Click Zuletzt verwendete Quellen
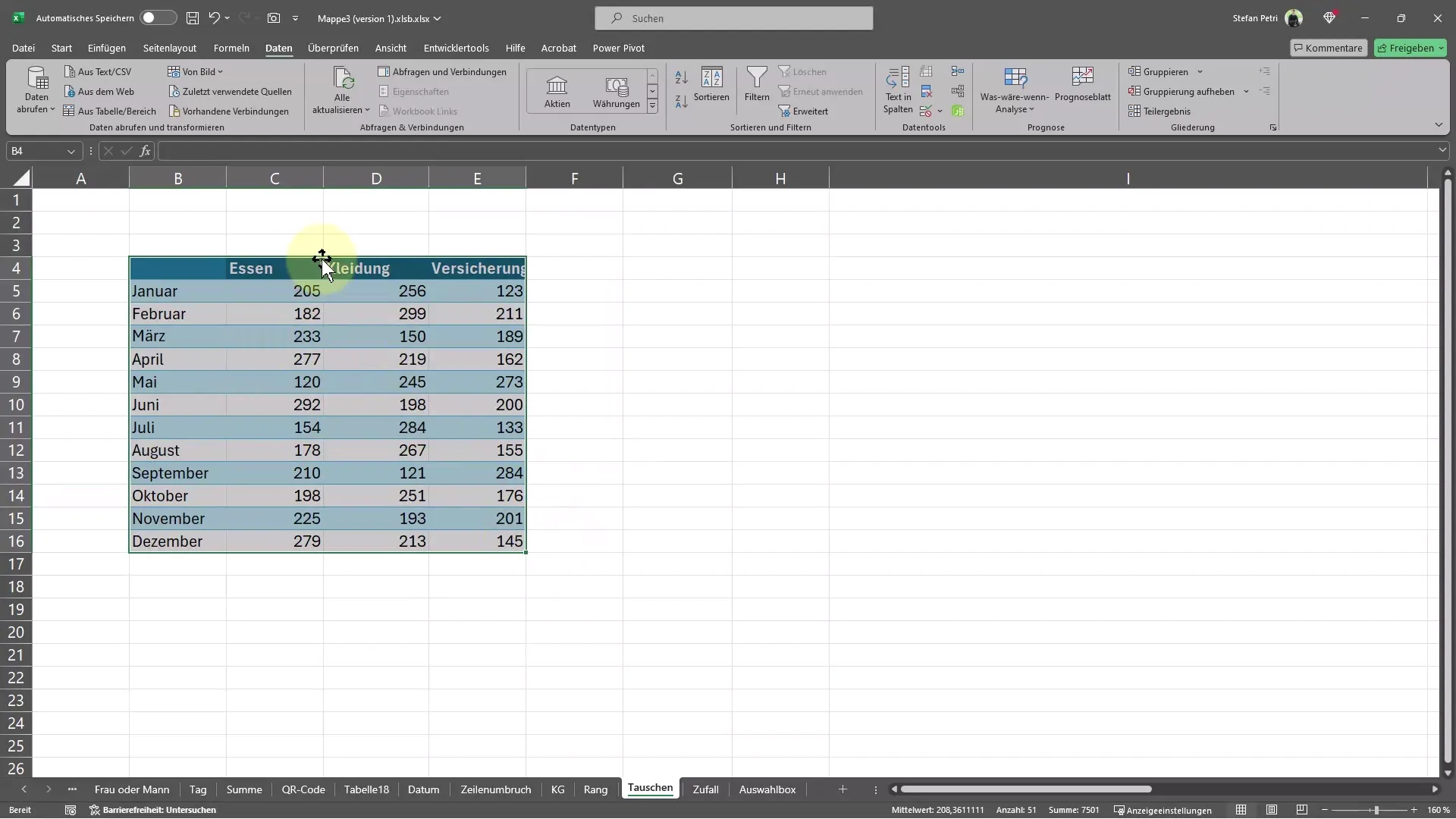This screenshot has width=1456, height=819. pyautogui.click(x=230, y=92)
